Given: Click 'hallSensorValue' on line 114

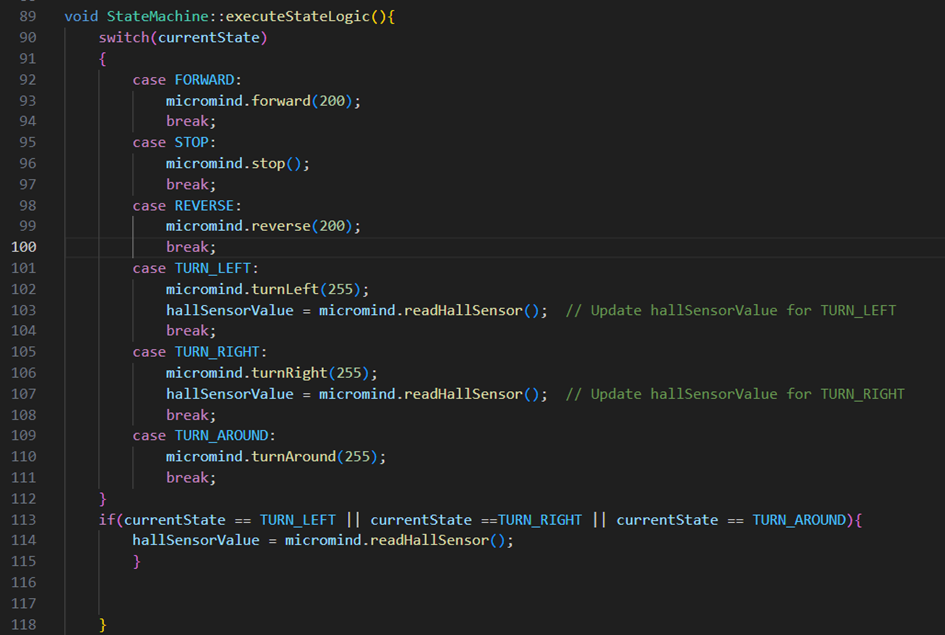Looking at the screenshot, I should click(196, 540).
